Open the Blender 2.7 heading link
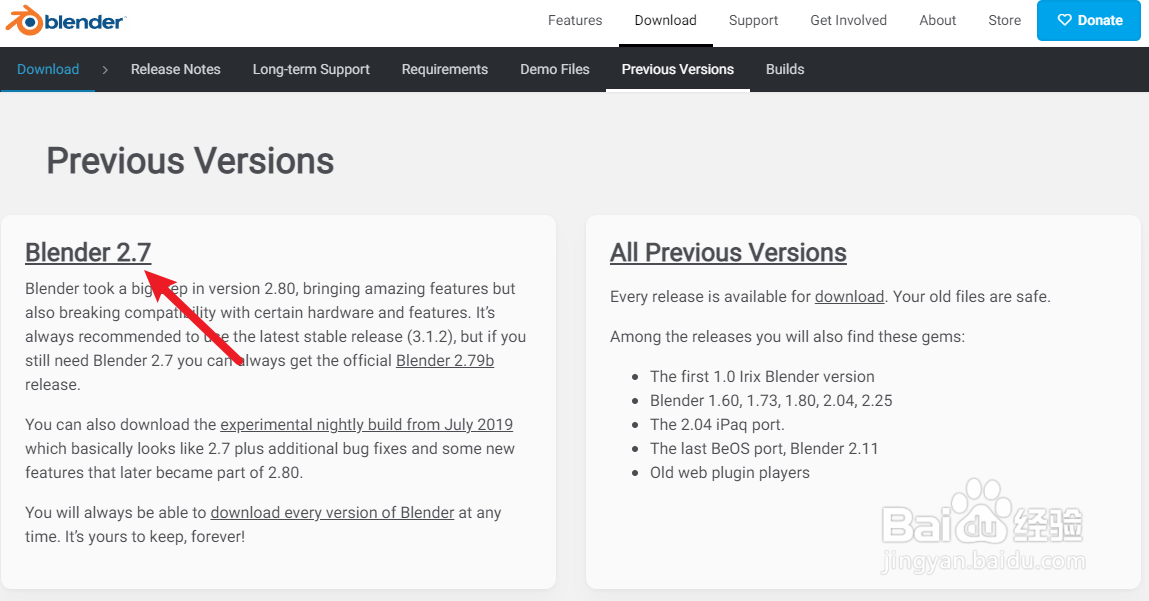1149x601 pixels. (88, 253)
